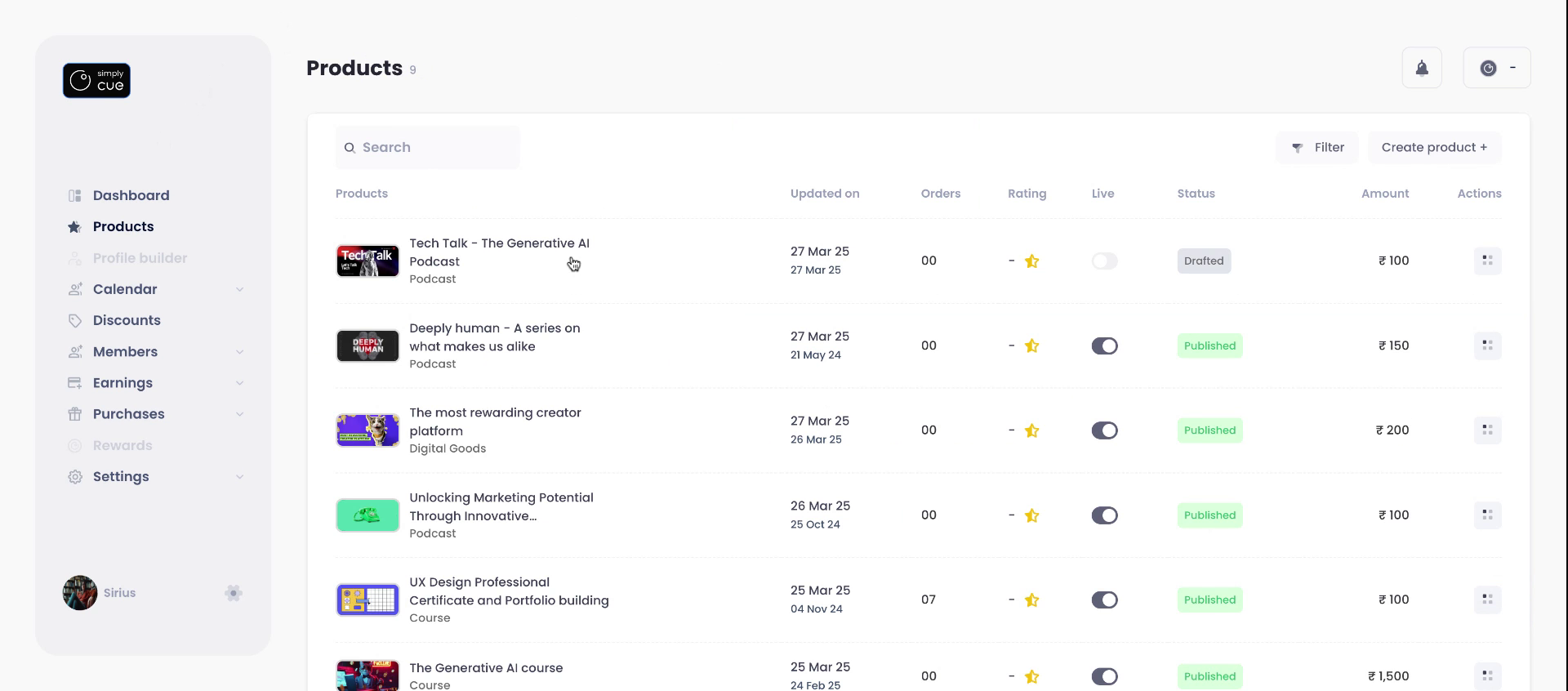Click the Create product + button

point(1434,148)
